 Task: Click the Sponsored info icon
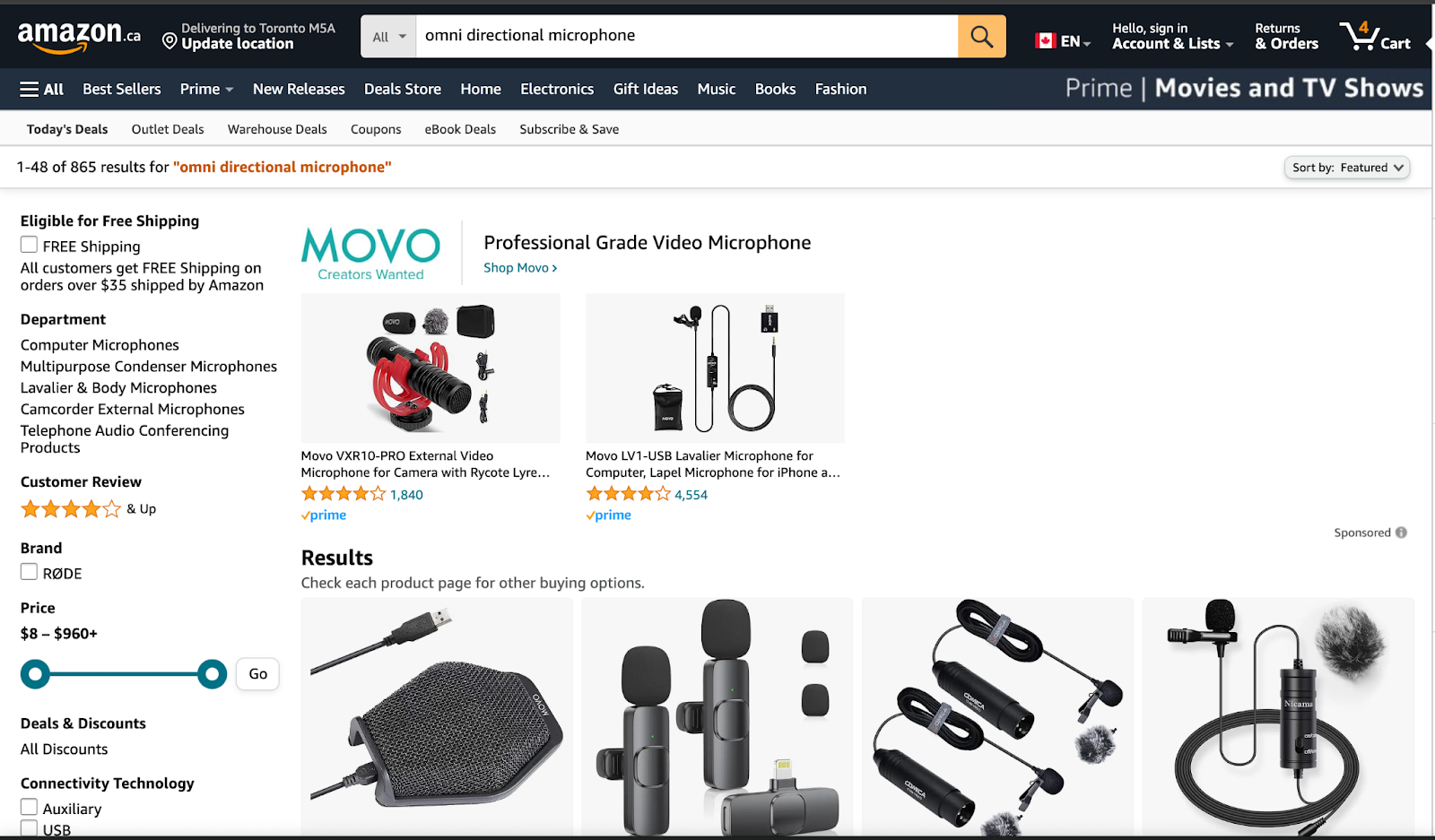click(x=1401, y=533)
